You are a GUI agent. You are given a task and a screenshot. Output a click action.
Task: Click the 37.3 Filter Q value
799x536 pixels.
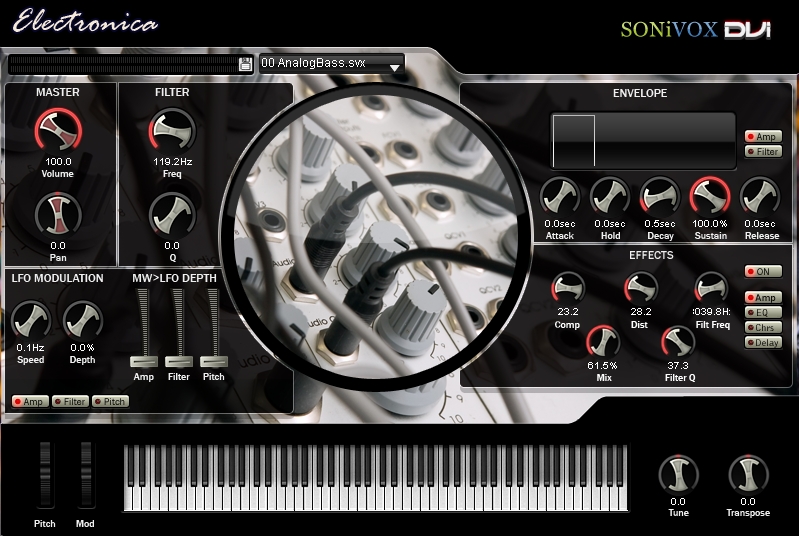pos(678,365)
